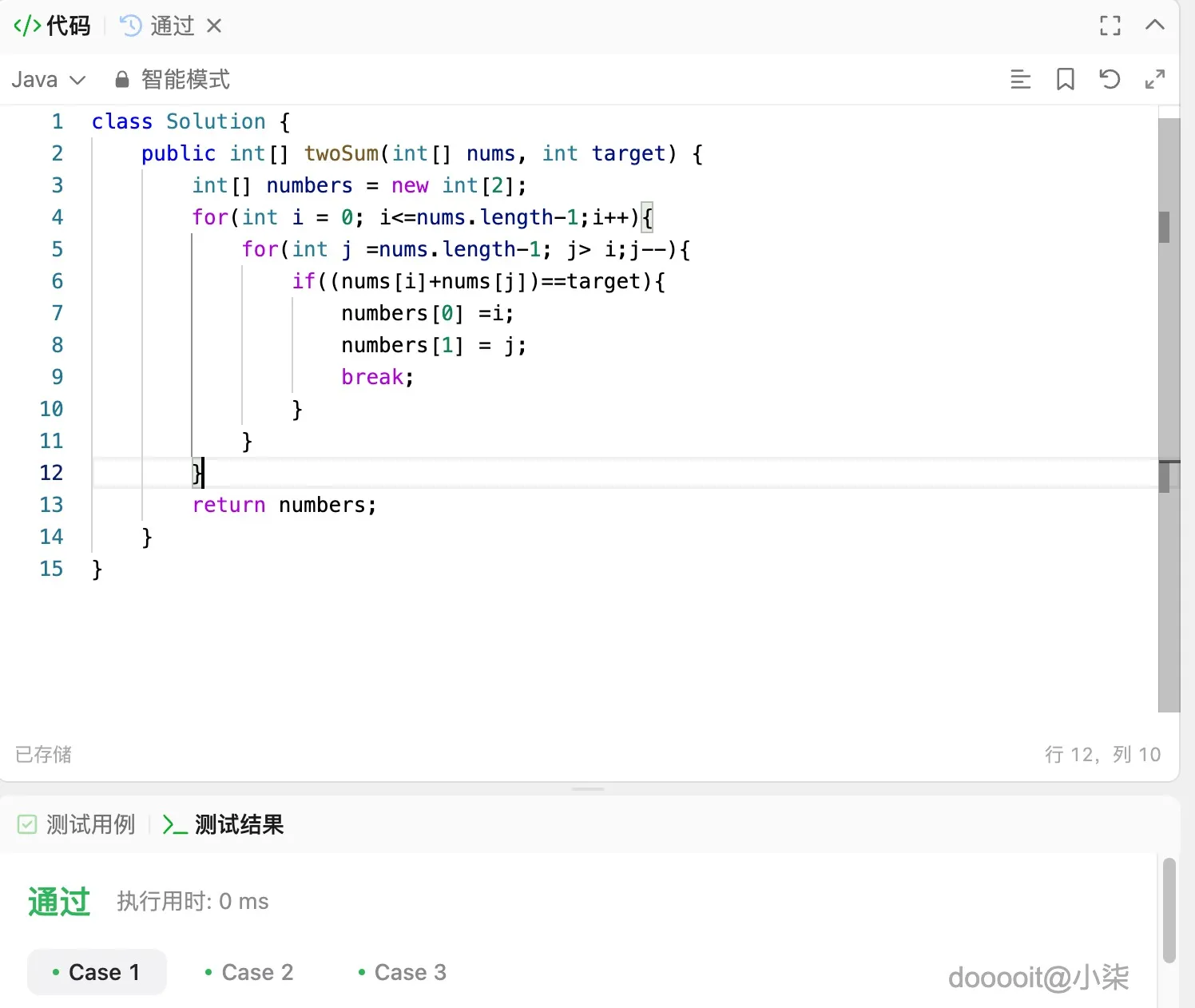Click 执行用时: 0 ms runtime text
Image resolution: width=1195 pixels, height=1008 pixels.
pyautogui.click(x=193, y=902)
